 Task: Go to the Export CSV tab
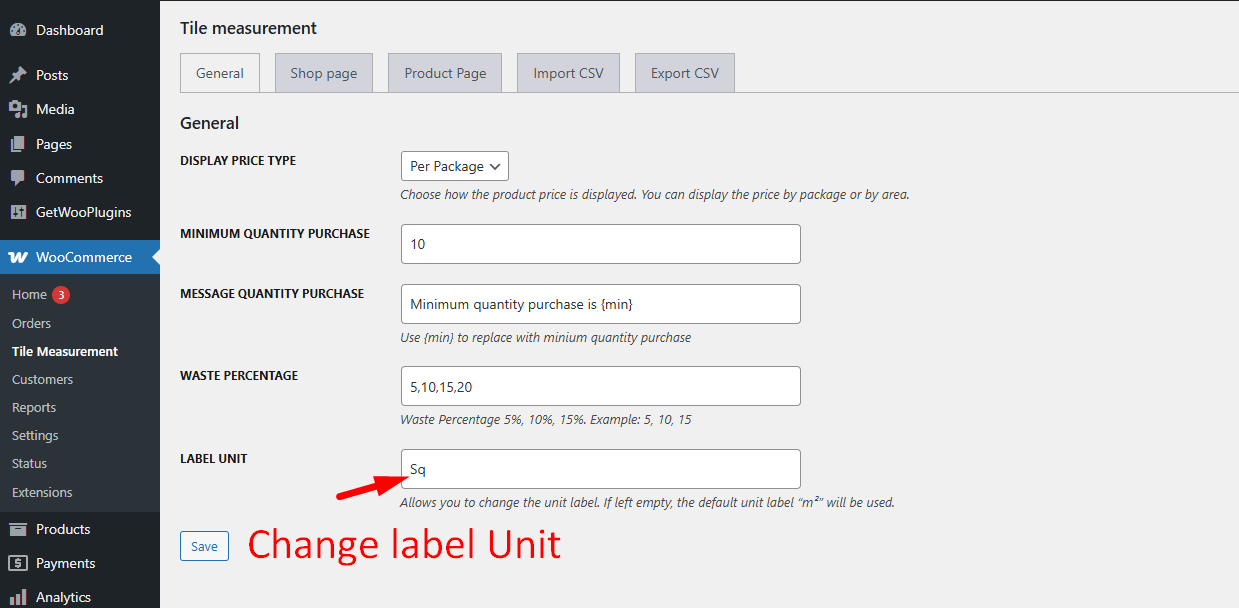coord(685,73)
